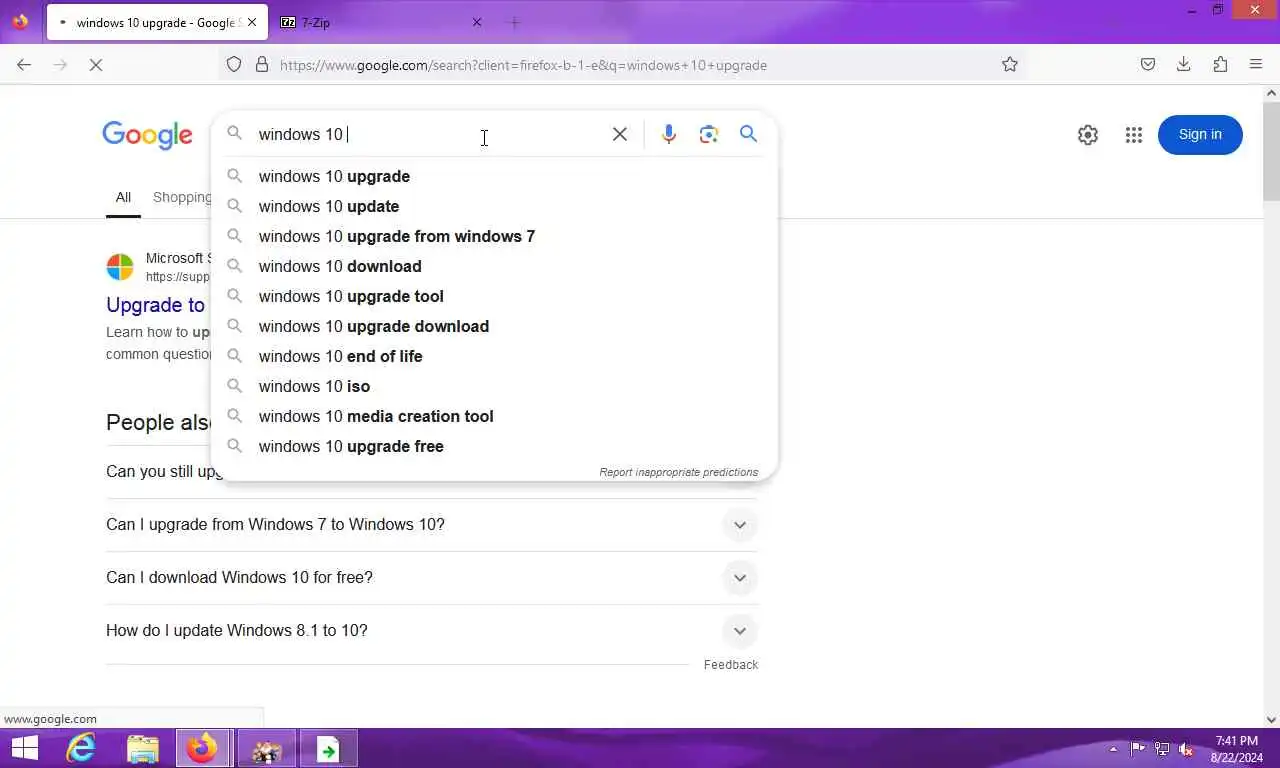The width and height of the screenshot is (1280, 768).
Task: Click the page vertical scrollbar thumb
Action: point(1271,151)
